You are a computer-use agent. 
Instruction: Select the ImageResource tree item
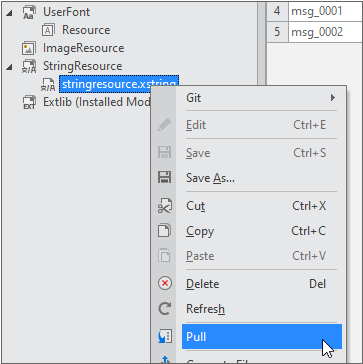[83, 48]
